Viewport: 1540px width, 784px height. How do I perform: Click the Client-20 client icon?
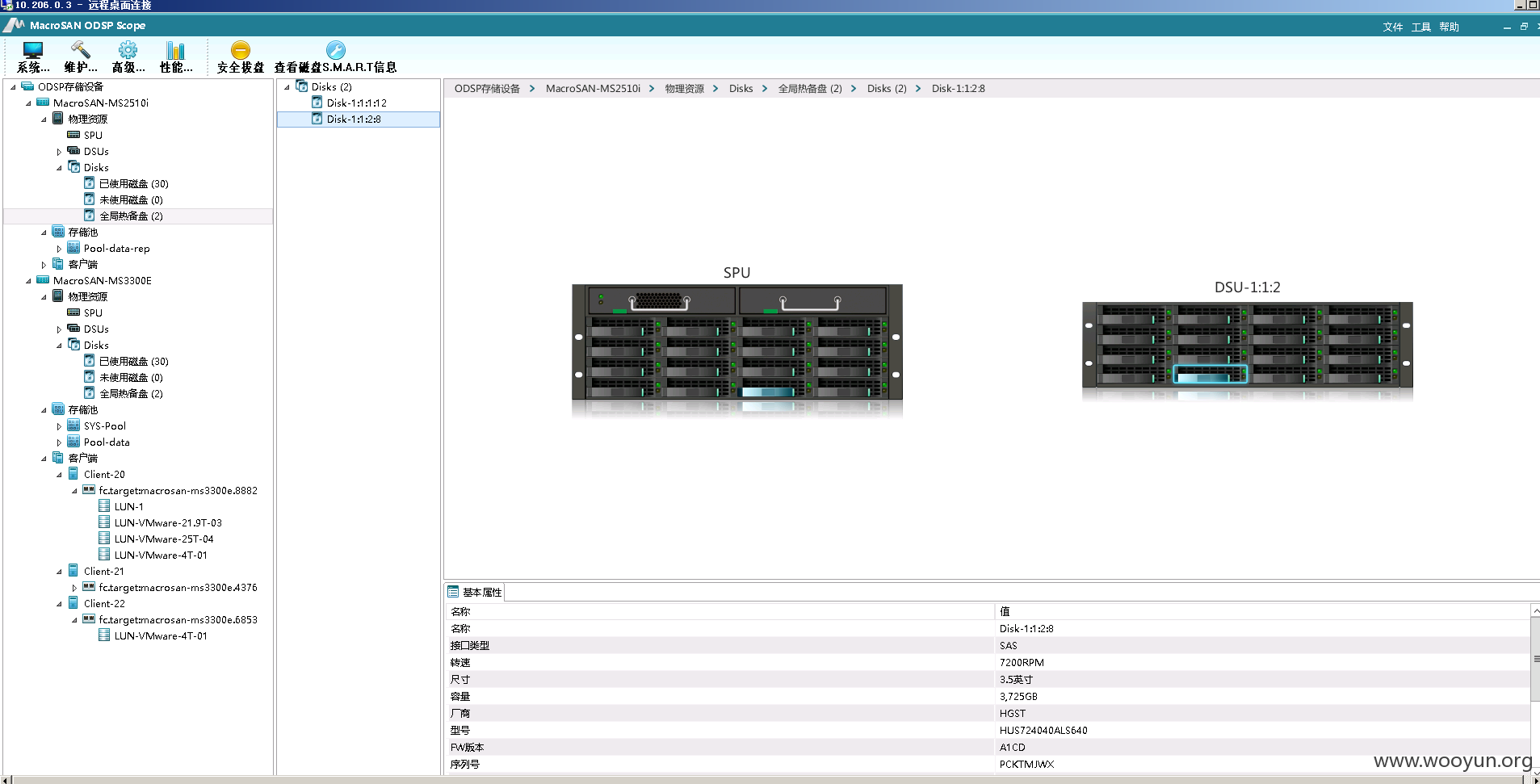tap(73, 474)
